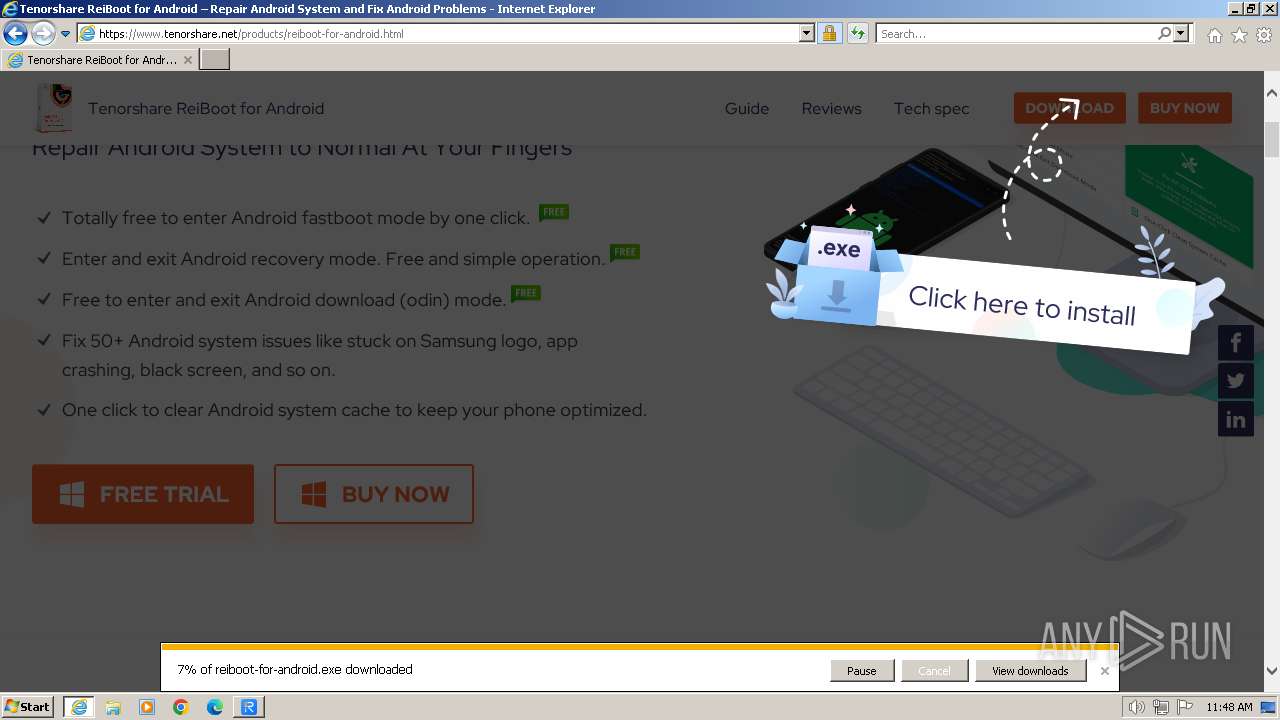The width and height of the screenshot is (1280, 720).
Task: Open Favorites using the star icon
Action: coord(1239,35)
